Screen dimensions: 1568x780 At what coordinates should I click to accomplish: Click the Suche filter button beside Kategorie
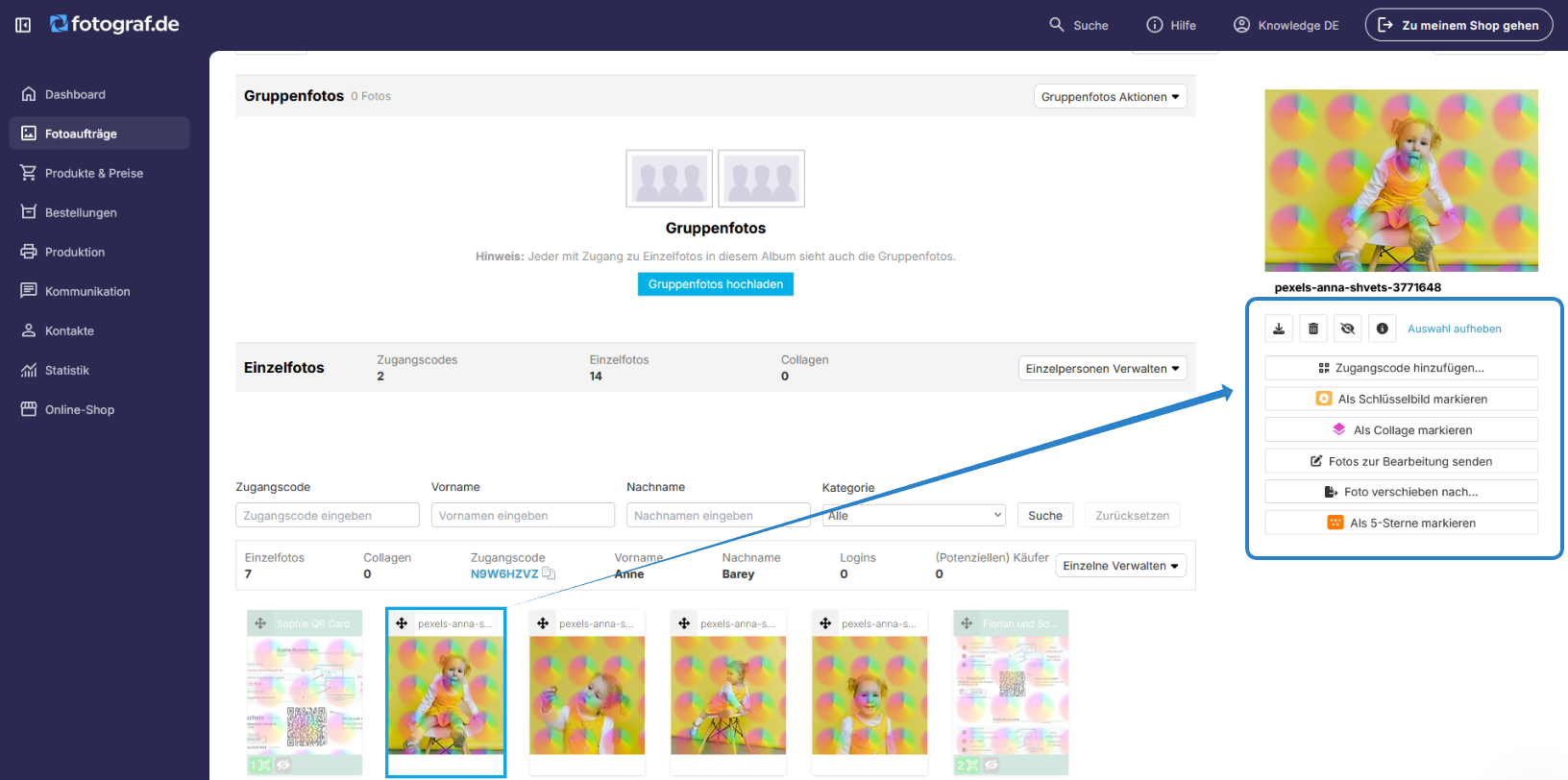point(1045,516)
